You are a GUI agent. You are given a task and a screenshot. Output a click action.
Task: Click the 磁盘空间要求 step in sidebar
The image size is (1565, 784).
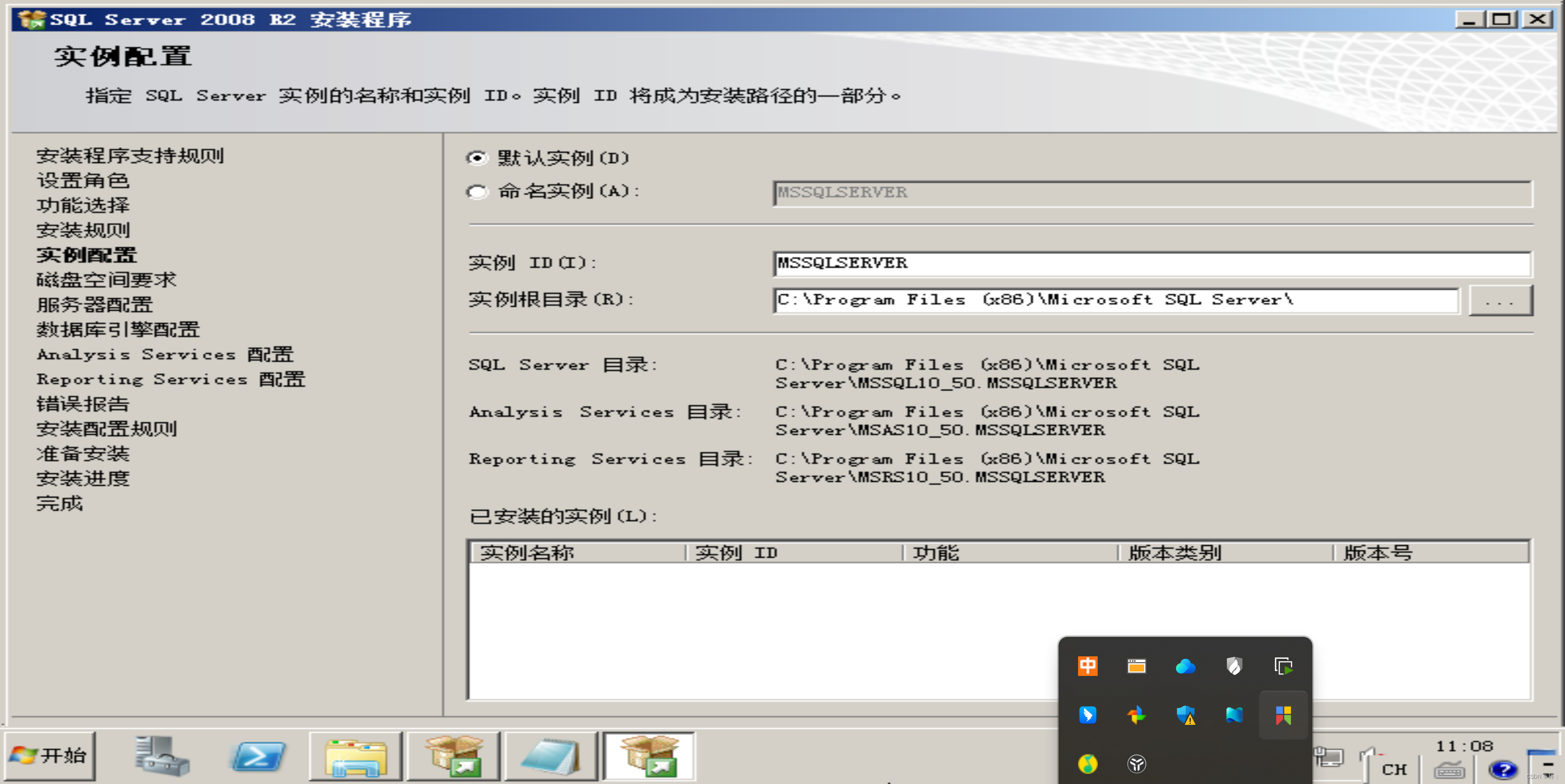[x=106, y=280]
